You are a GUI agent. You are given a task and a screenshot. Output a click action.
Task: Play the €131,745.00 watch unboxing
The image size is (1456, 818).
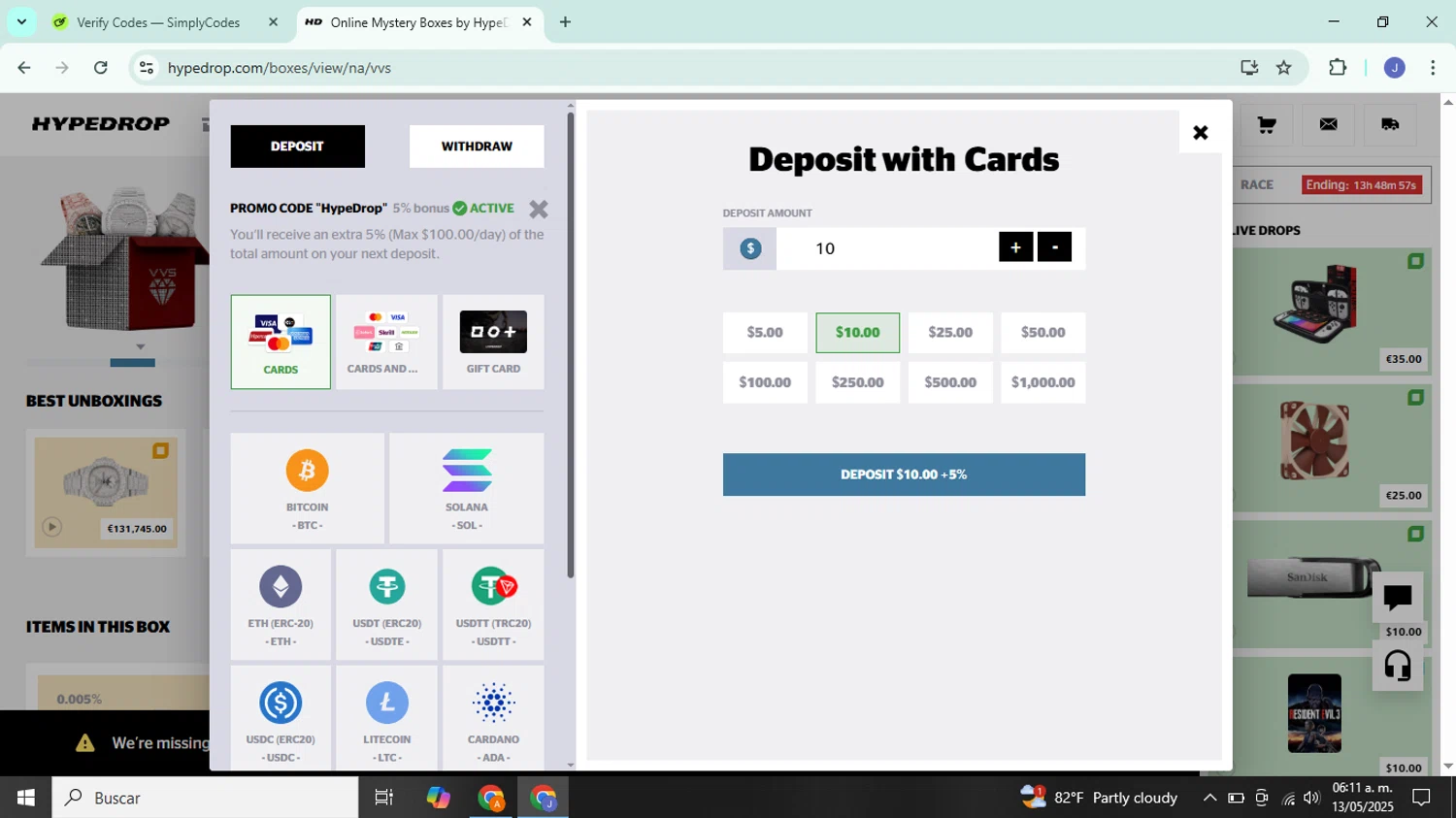point(52,527)
